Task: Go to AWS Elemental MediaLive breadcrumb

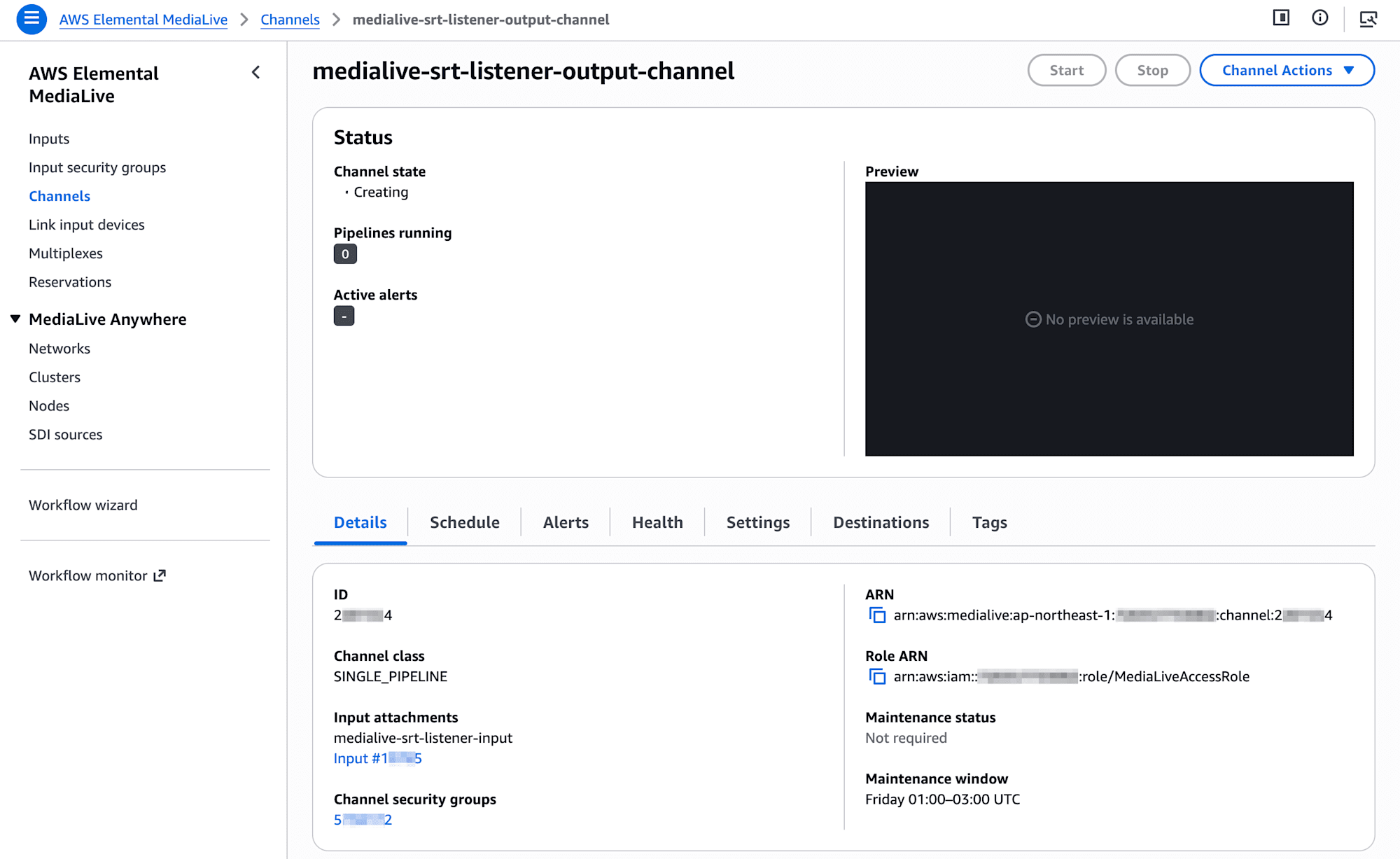Action: coord(143,20)
